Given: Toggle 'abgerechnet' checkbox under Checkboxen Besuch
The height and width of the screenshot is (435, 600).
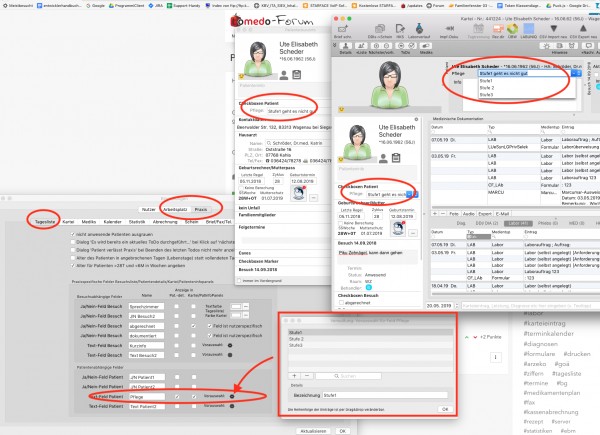Looking at the screenshot, I should (x=341, y=303).
